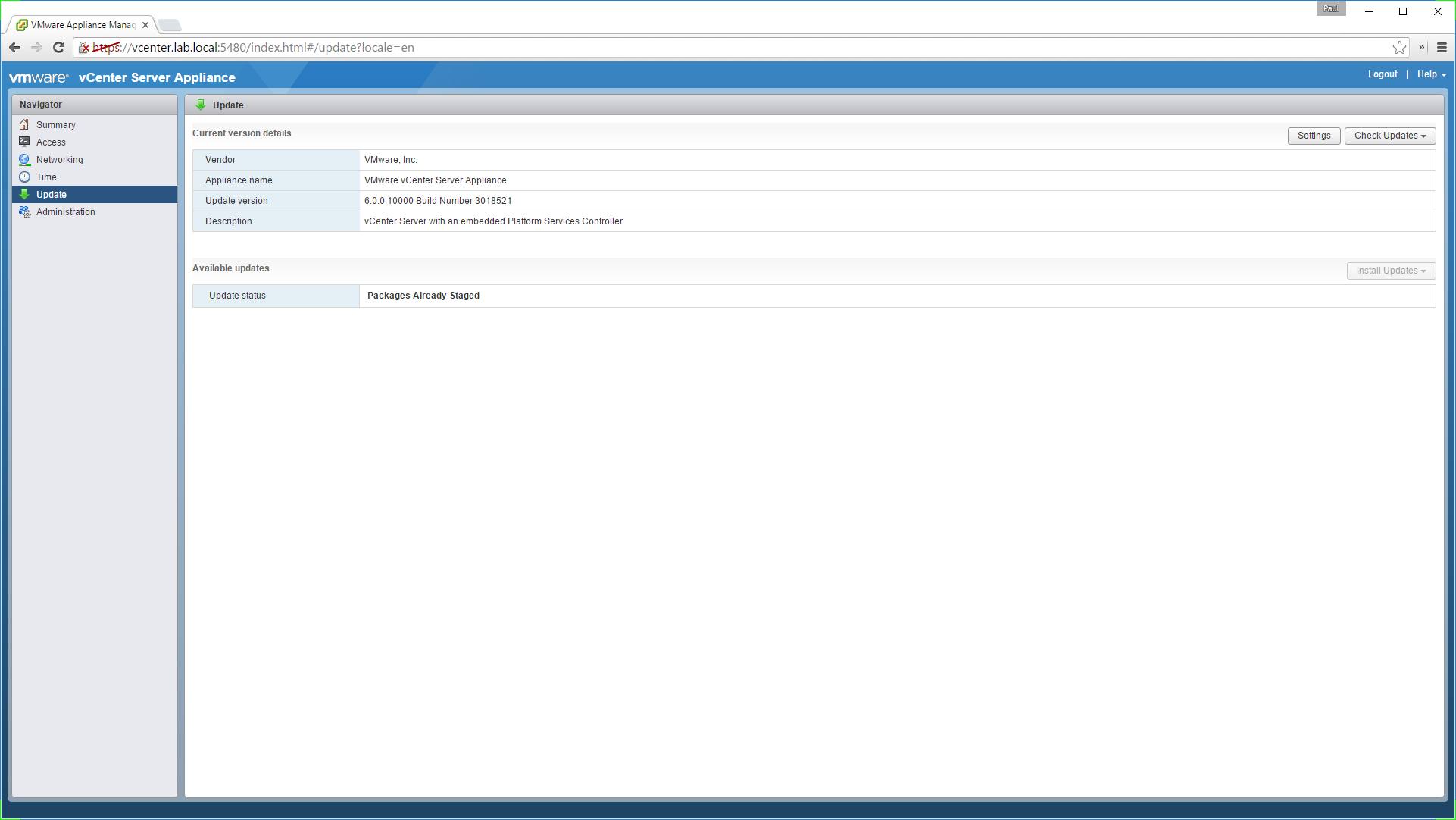Click the Settings button
The image size is (1456, 820).
click(1314, 136)
